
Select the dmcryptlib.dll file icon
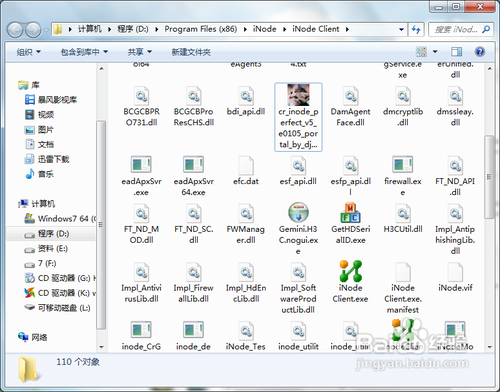(x=403, y=96)
